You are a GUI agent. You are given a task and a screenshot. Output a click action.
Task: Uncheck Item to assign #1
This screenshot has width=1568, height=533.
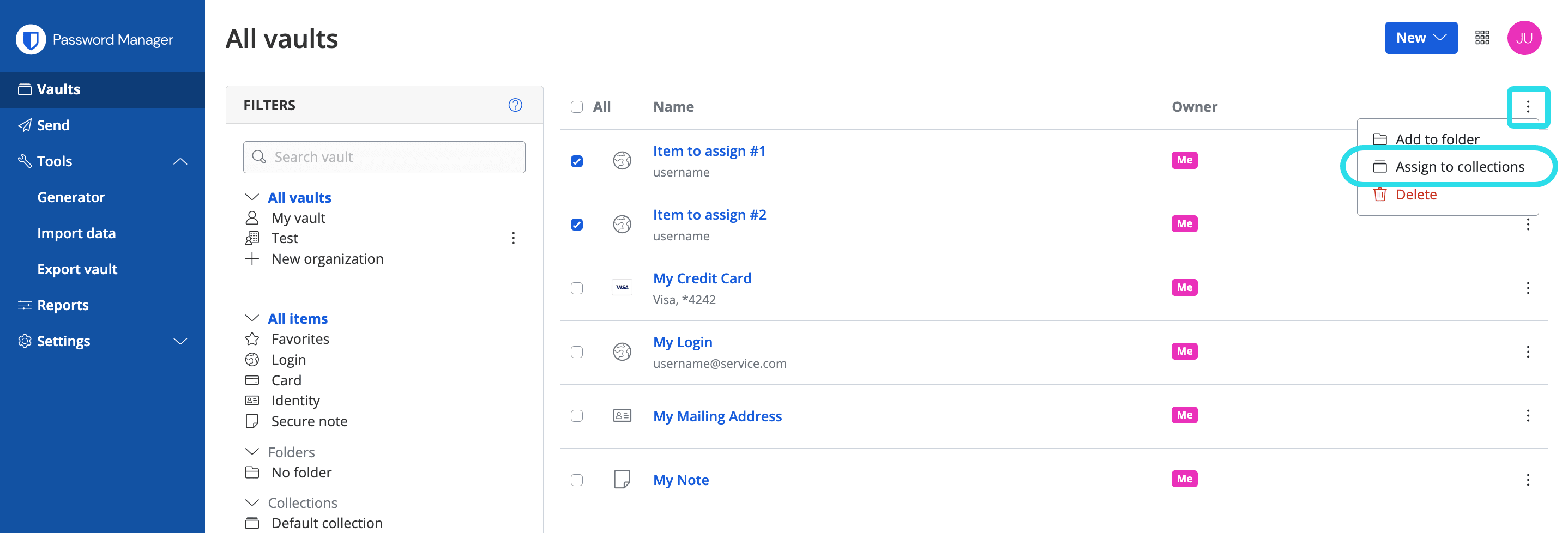(576, 160)
